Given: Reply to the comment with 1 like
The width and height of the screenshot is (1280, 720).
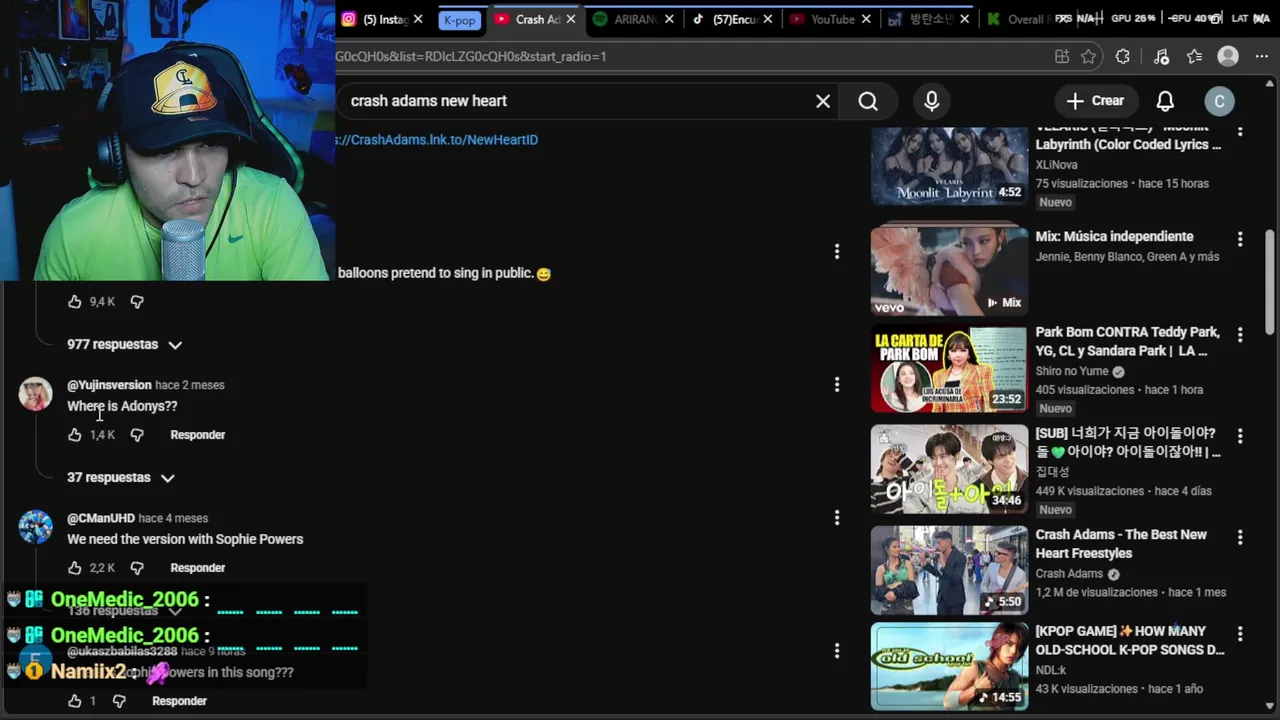Looking at the screenshot, I should [x=180, y=701].
